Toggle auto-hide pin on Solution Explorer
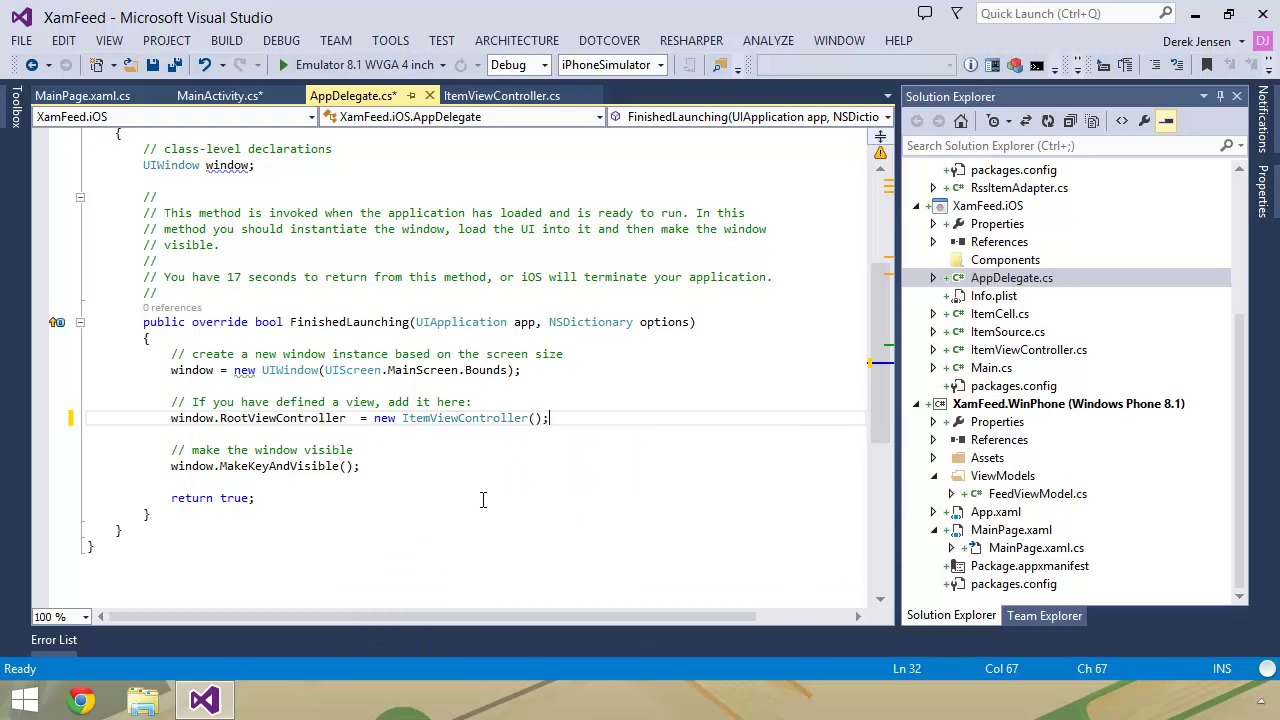 click(x=1220, y=96)
